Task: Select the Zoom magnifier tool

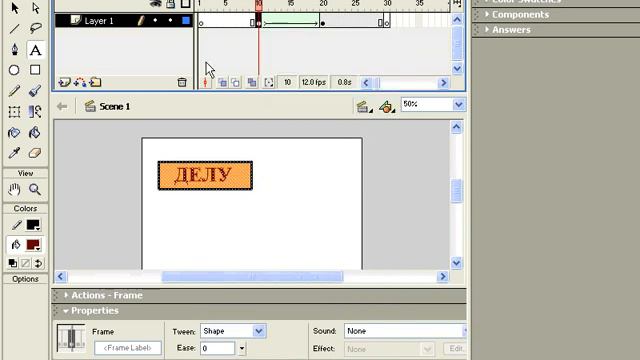Action: tap(35, 189)
